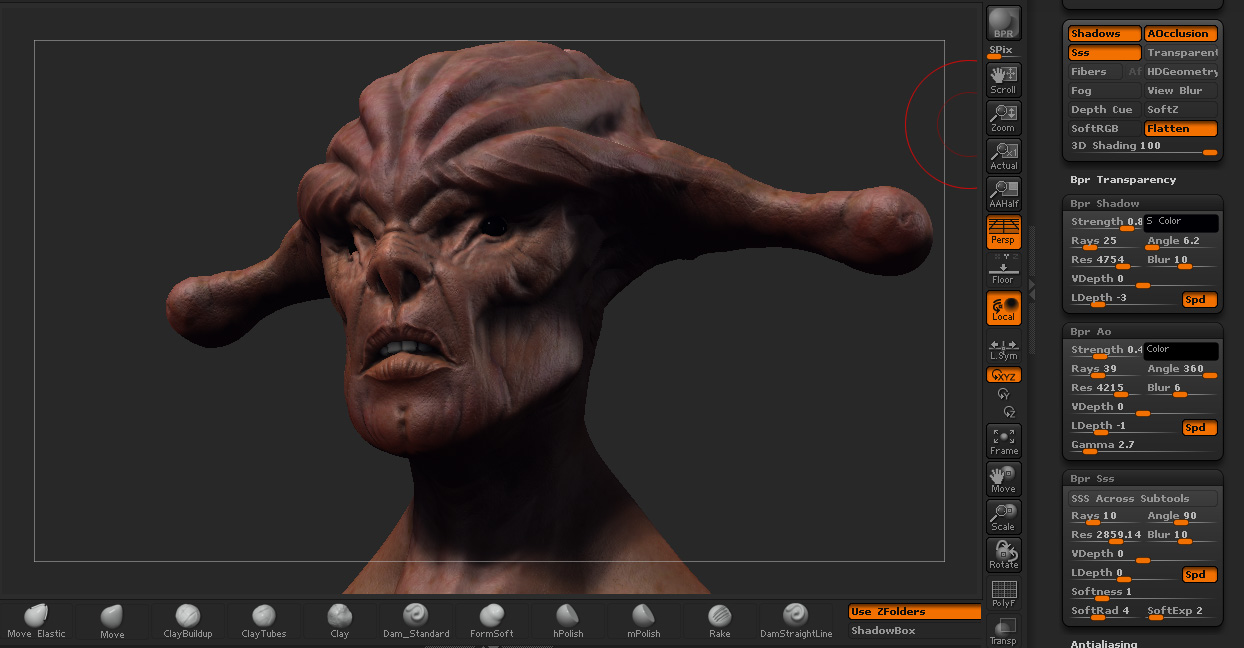
Task: Toggle HDGeometry rendering
Action: 1181,72
